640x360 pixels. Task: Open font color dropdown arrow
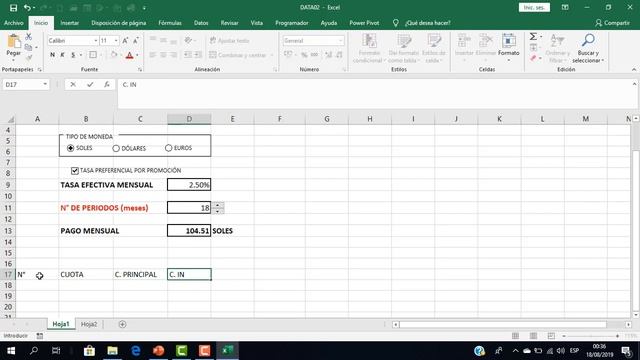pyautogui.click(x=137, y=55)
